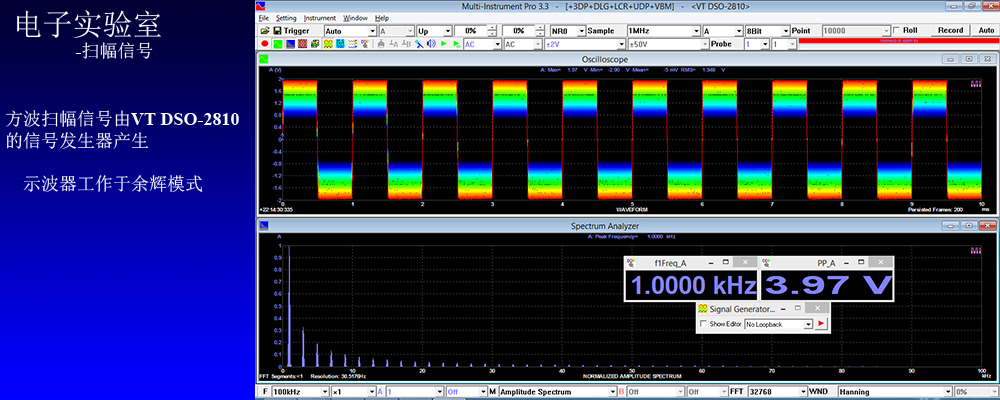Viewport: 1000px width, 400px height.
Task: Click the Oscilloscope window title icon
Action: (x=262, y=59)
